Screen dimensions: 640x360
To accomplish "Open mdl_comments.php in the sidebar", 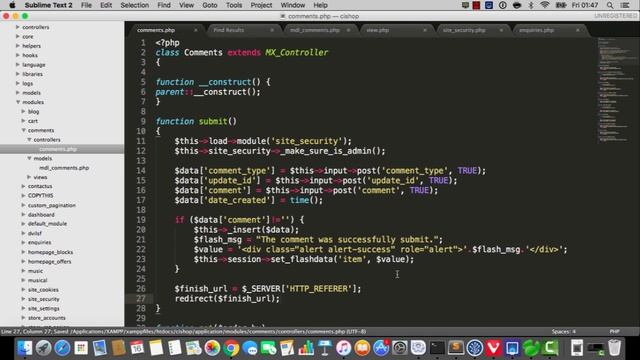I will [64, 168].
